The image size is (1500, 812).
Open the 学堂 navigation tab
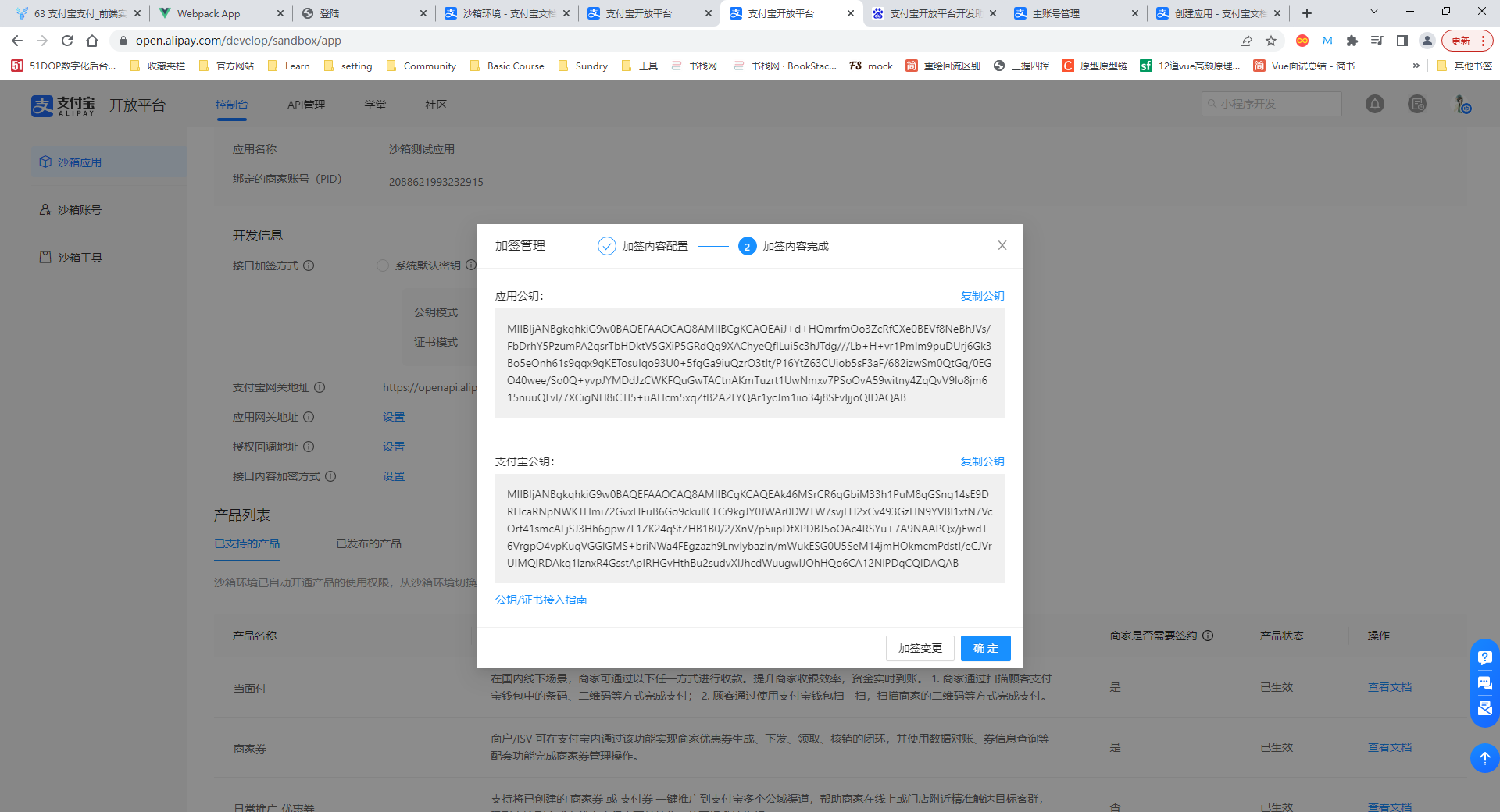click(x=375, y=105)
